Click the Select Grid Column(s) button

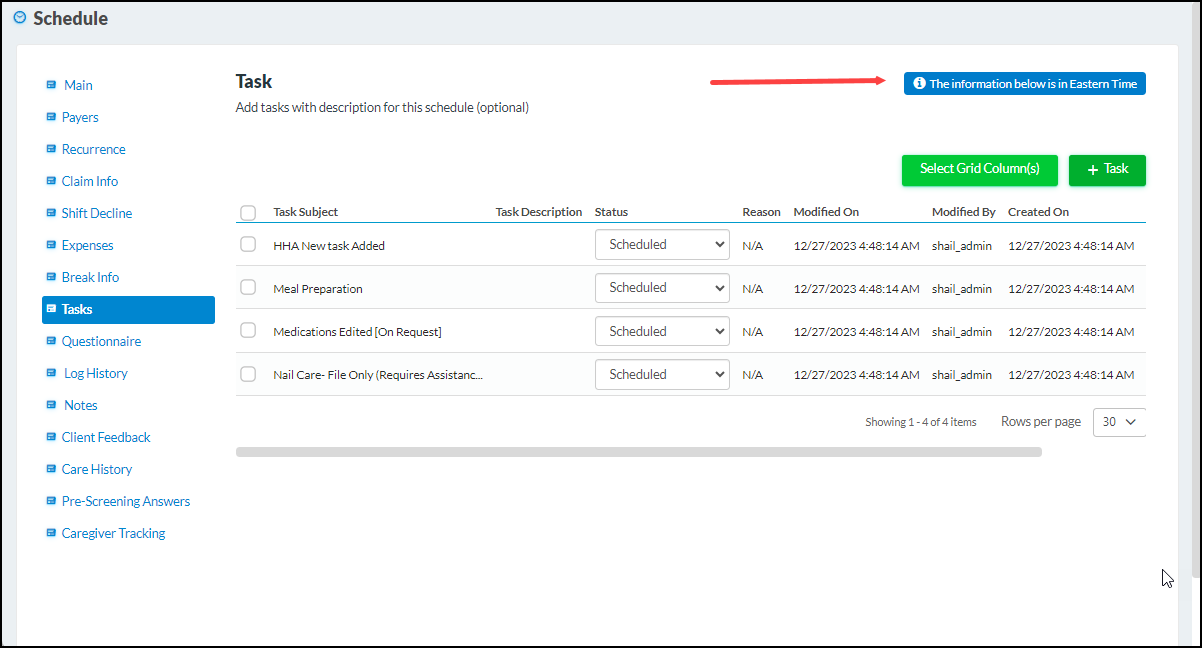pyautogui.click(x=979, y=170)
